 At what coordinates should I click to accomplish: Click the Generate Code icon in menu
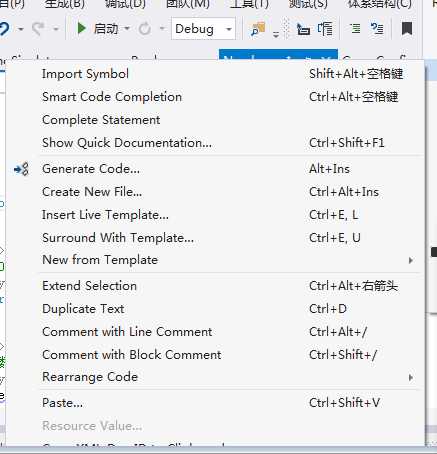(21, 169)
